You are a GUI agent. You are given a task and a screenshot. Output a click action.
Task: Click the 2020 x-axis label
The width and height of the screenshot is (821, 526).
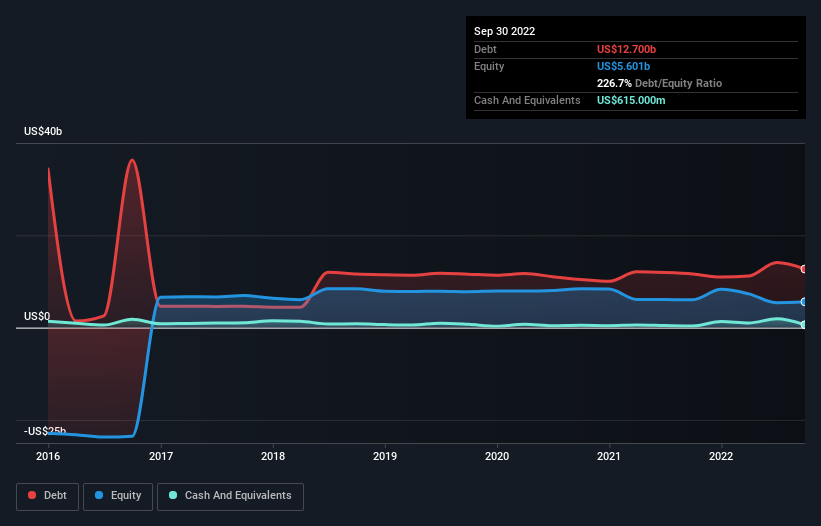(497, 456)
